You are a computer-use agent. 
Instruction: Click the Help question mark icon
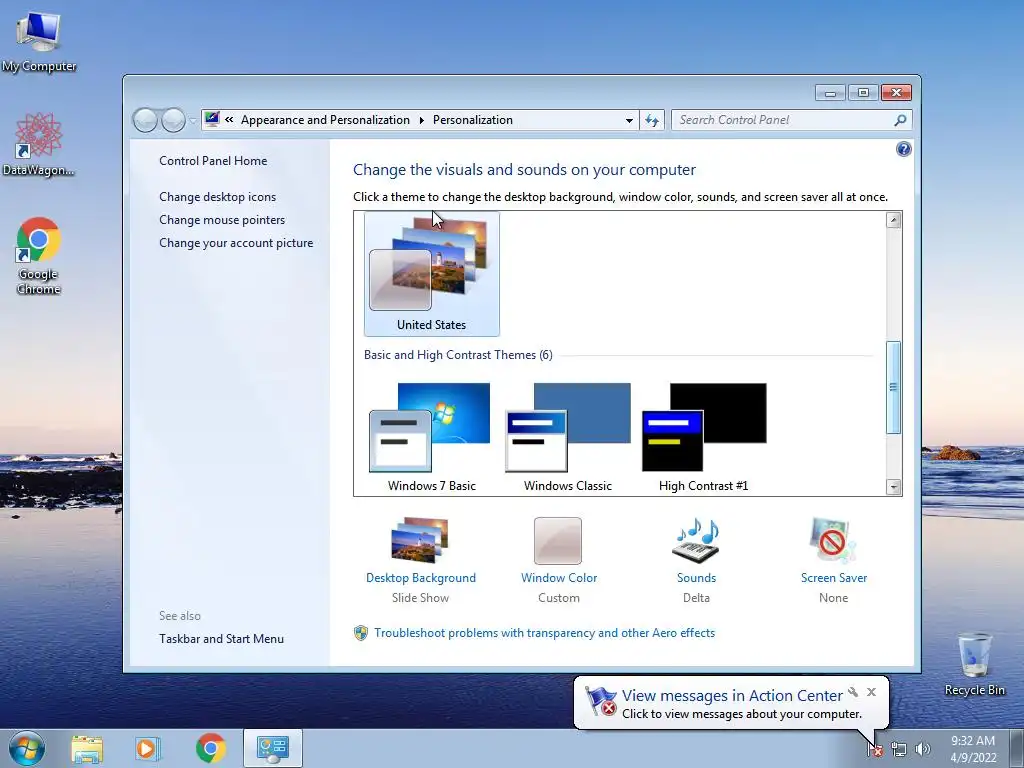[903, 150]
